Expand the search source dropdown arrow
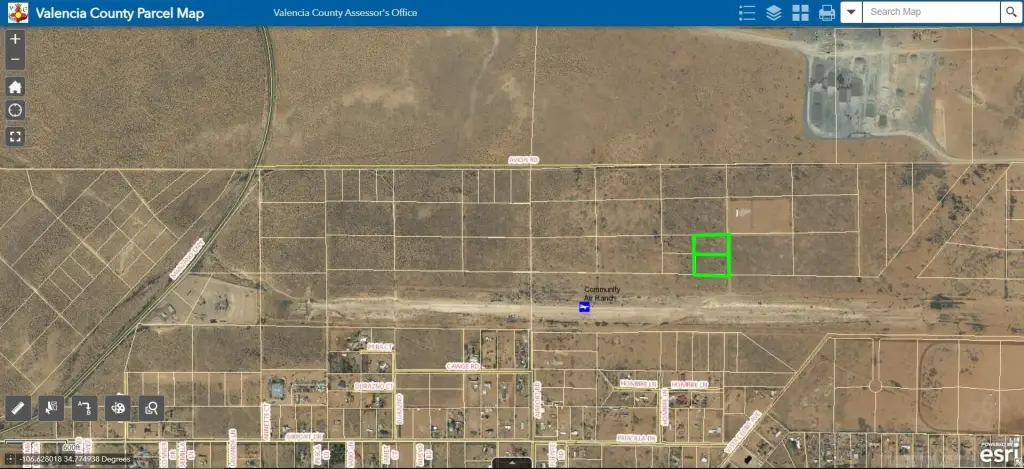The width and height of the screenshot is (1024, 469). click(x=850, y=12)
